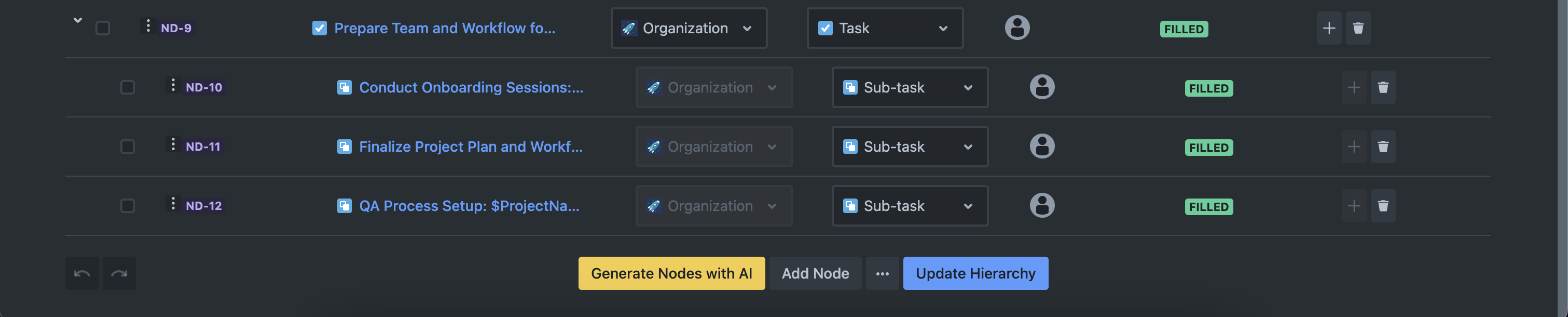Add child node under ND-9 with plus icon
This screenshot has width=1568, height=317.
pyautogui.click(x=1328, y=28)
